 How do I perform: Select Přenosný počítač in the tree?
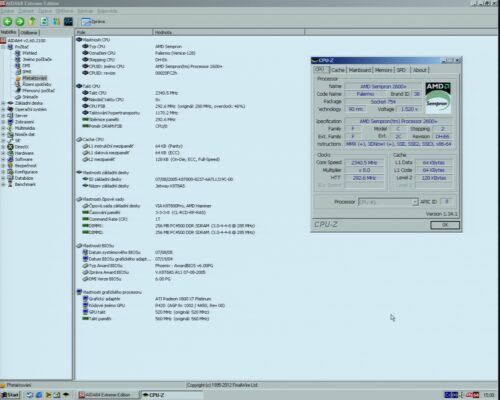38,91
